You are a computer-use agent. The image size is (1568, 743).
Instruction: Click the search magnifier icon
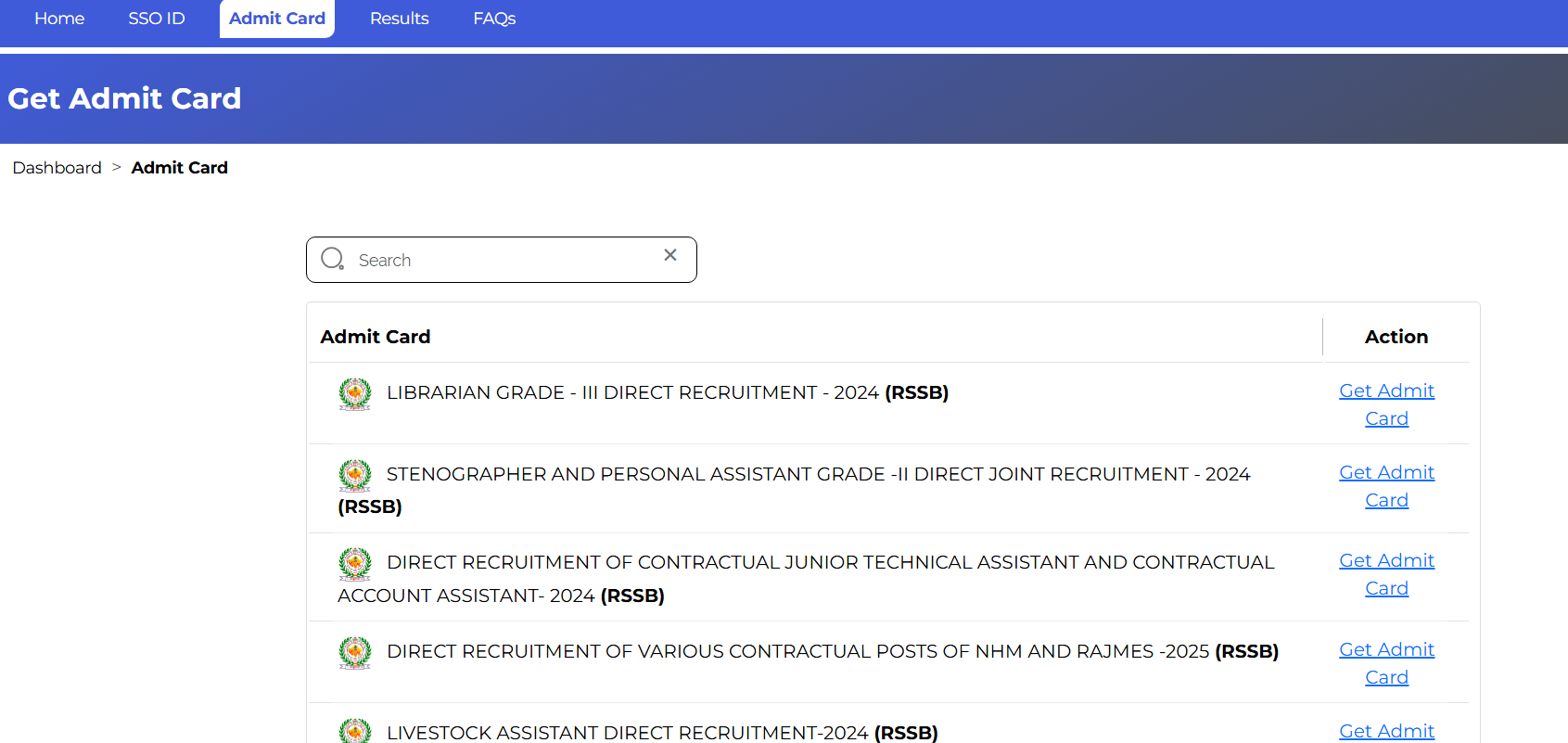click(x=333, y=259)
